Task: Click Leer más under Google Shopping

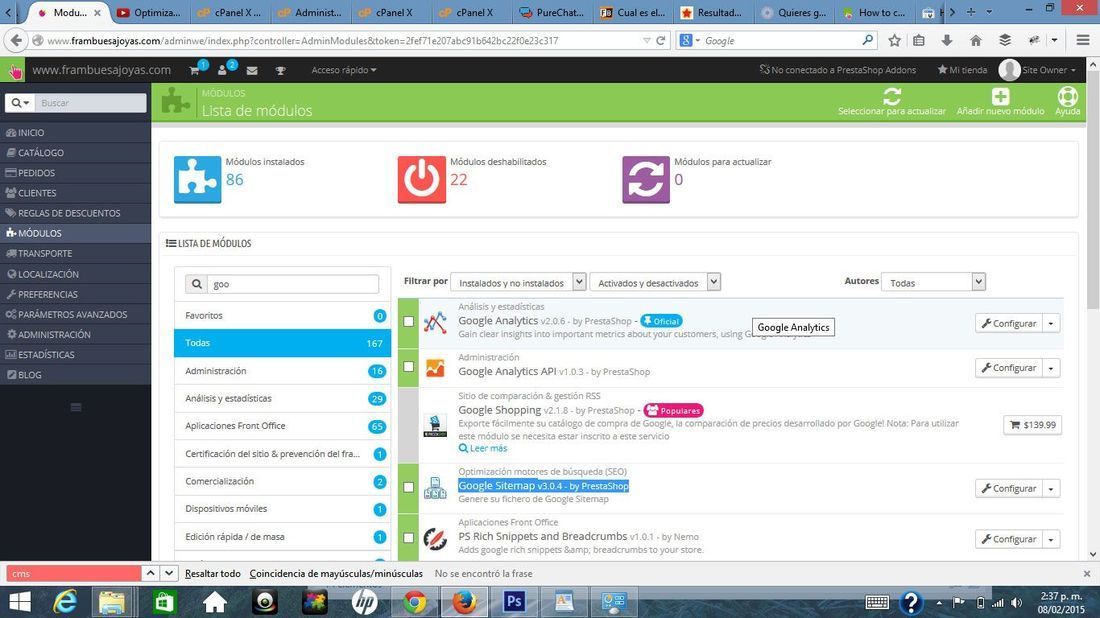Action: [x=483, y=448]
